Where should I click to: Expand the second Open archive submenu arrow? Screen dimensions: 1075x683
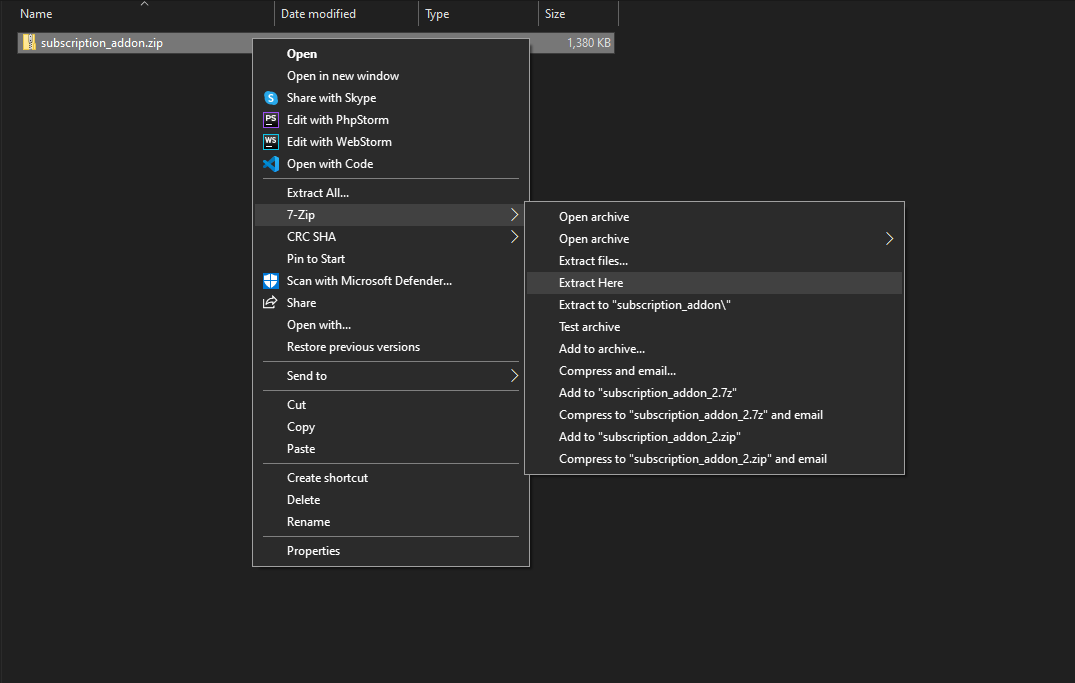pyautogui.click(x=889, y=239)
